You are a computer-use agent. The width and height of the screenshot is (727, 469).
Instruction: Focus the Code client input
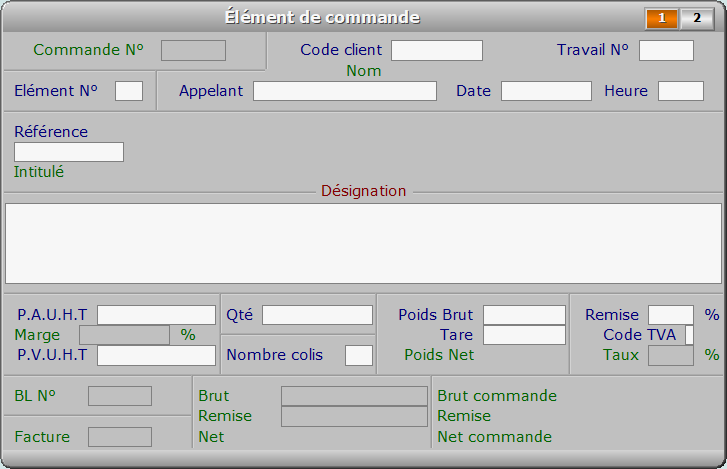[437, 51]
